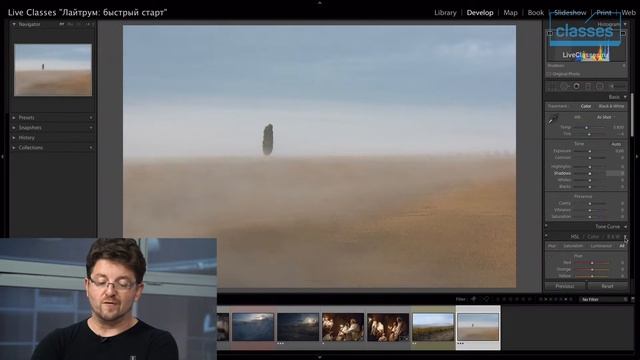Image resolution: width=640 pixels, height=360 pixels.
Task: Expand the Snapshots panel
Action: (x=14, y=128)
